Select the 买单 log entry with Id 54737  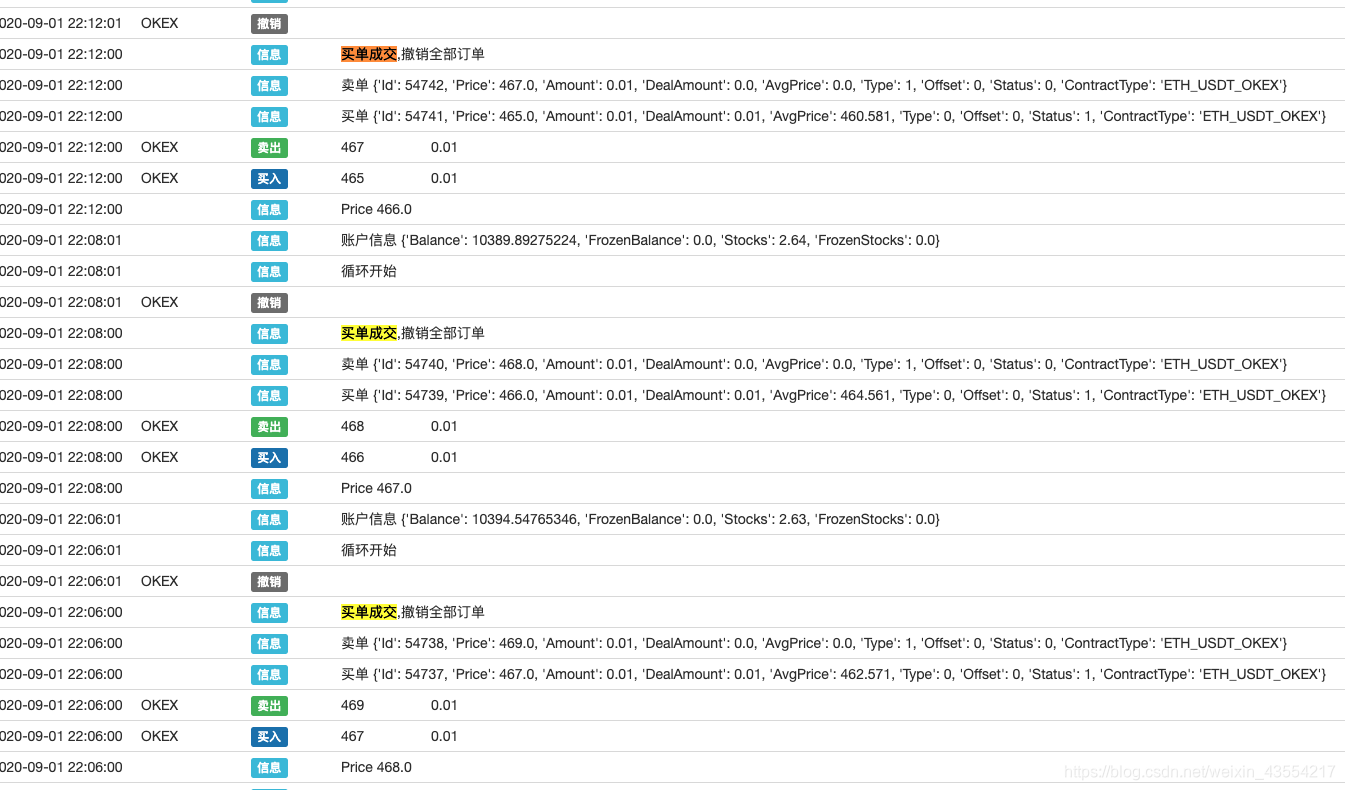pyautogui.click(x=833, y=674)
